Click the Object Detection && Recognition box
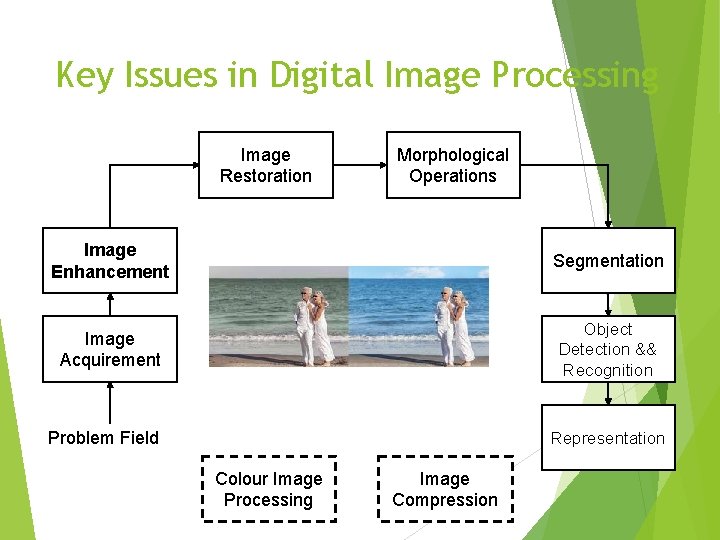This screenshot has width=720, height=540. pos(608,349)
